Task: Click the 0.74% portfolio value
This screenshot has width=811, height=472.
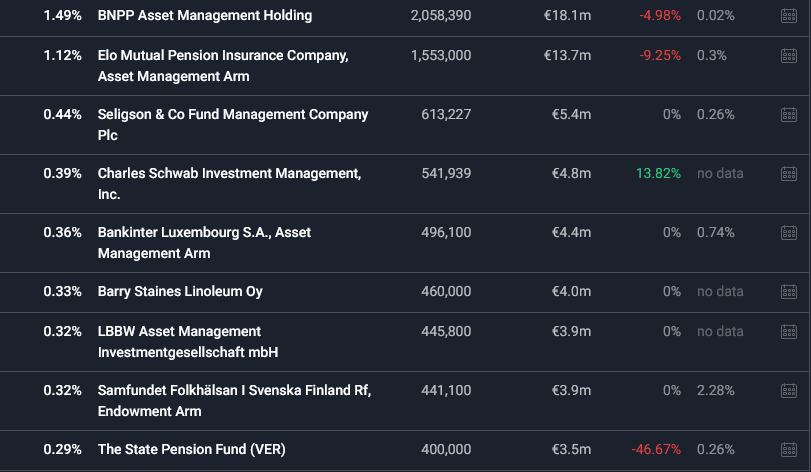Action: coord(716,232)
